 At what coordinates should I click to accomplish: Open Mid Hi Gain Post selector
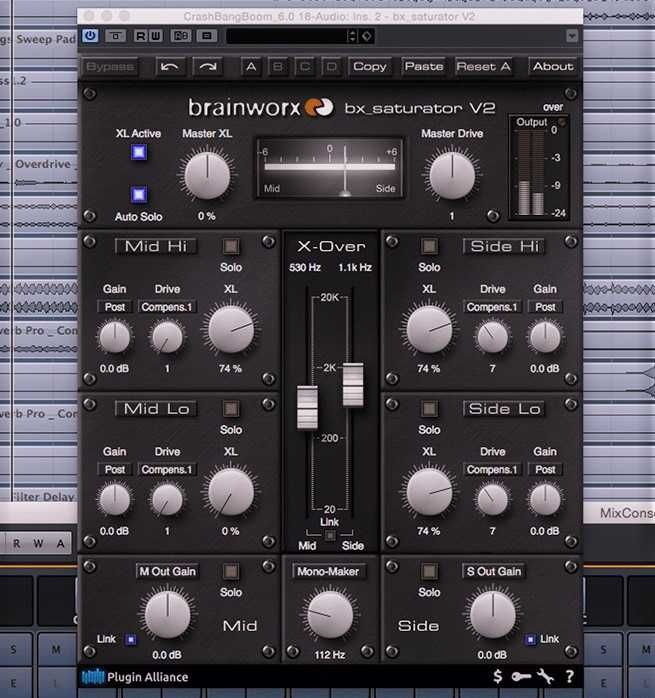[114, 307]
